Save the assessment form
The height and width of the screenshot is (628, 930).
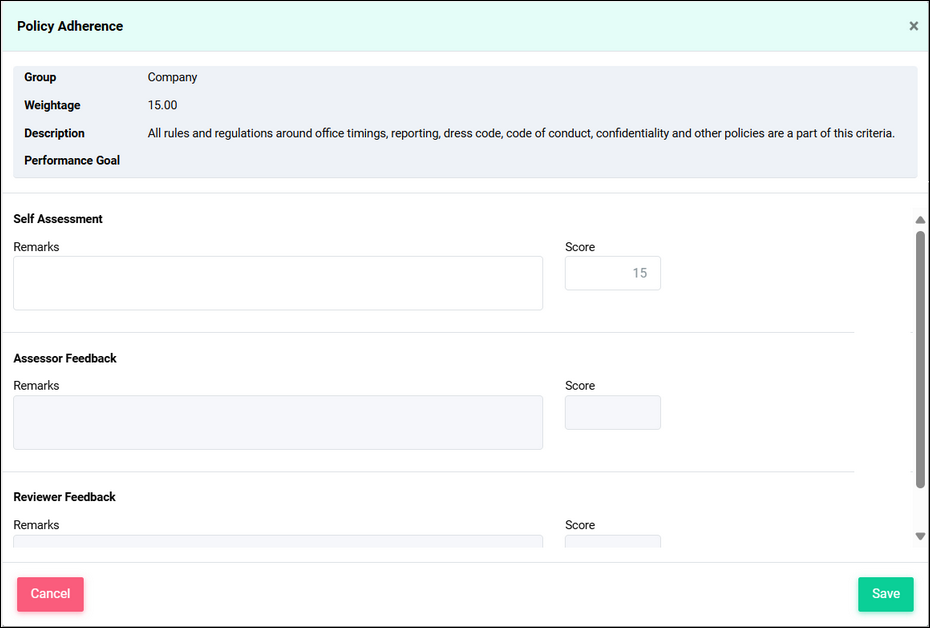pyautogui.click(x=885, y=594)
